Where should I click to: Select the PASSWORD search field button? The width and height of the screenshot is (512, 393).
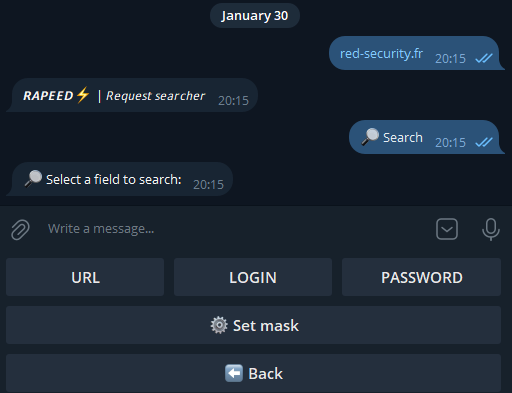421,277
